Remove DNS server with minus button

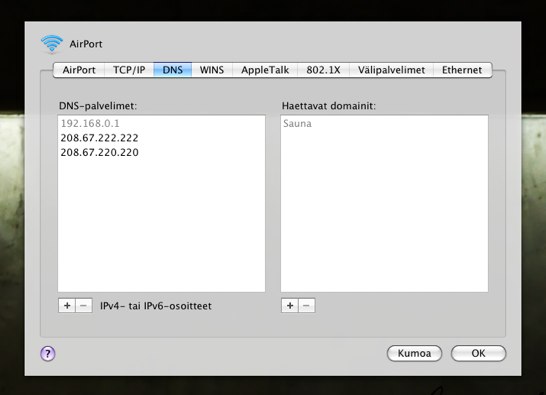84,305
